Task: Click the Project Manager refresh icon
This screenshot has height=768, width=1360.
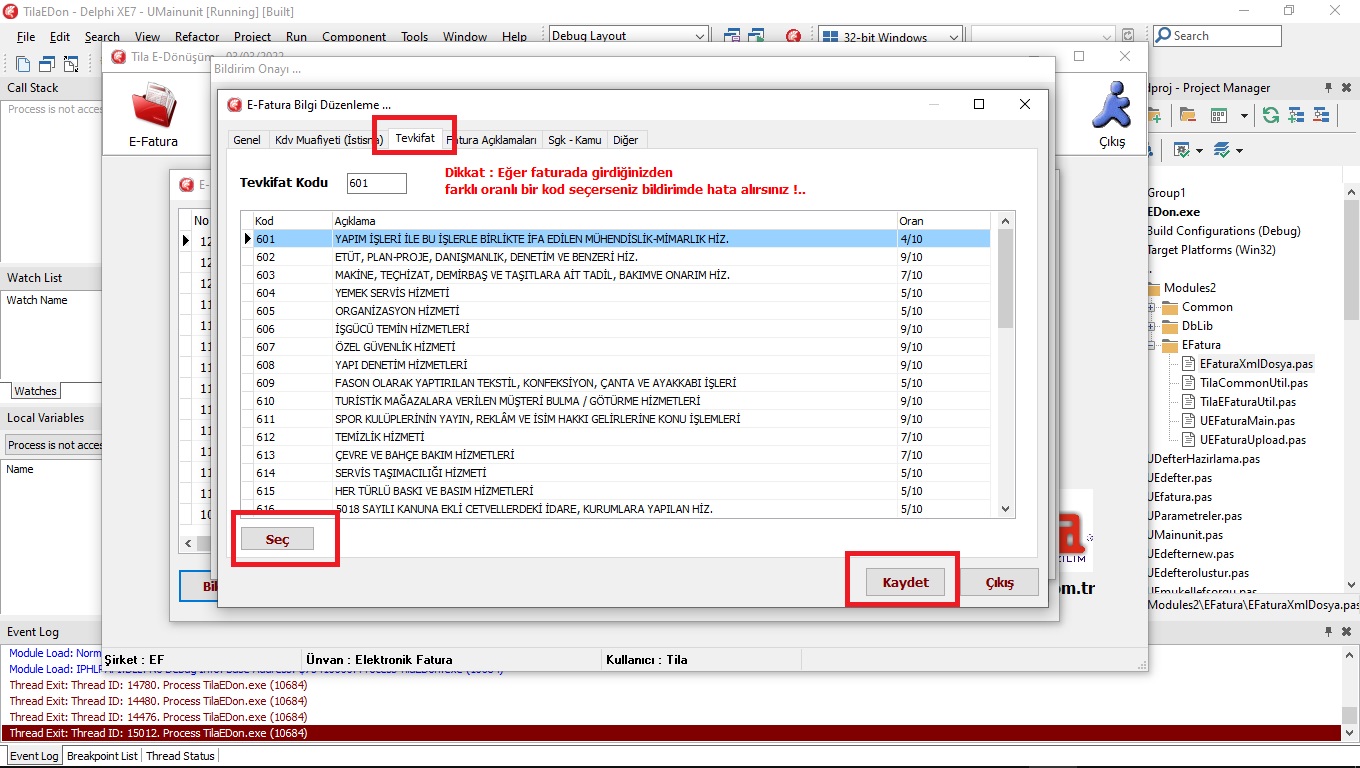Action: coord(1270,115)
